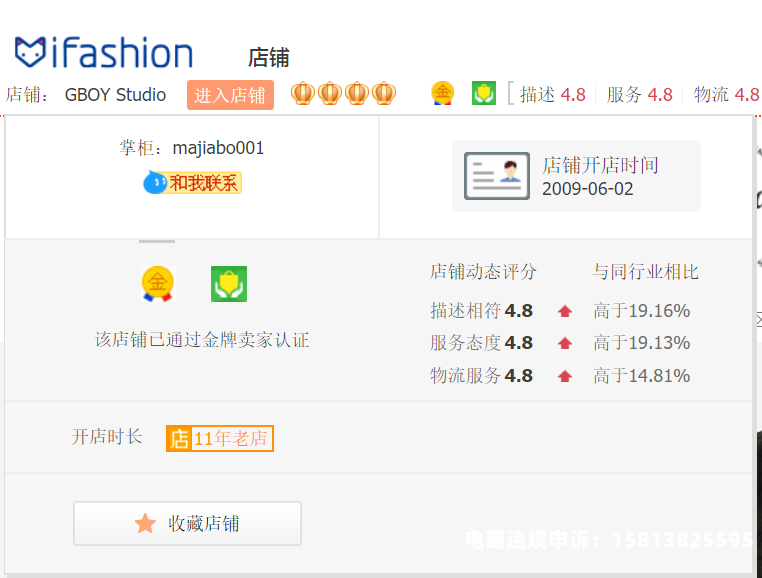
Task: Click the iFashion logo
Action: coord(104,53)
